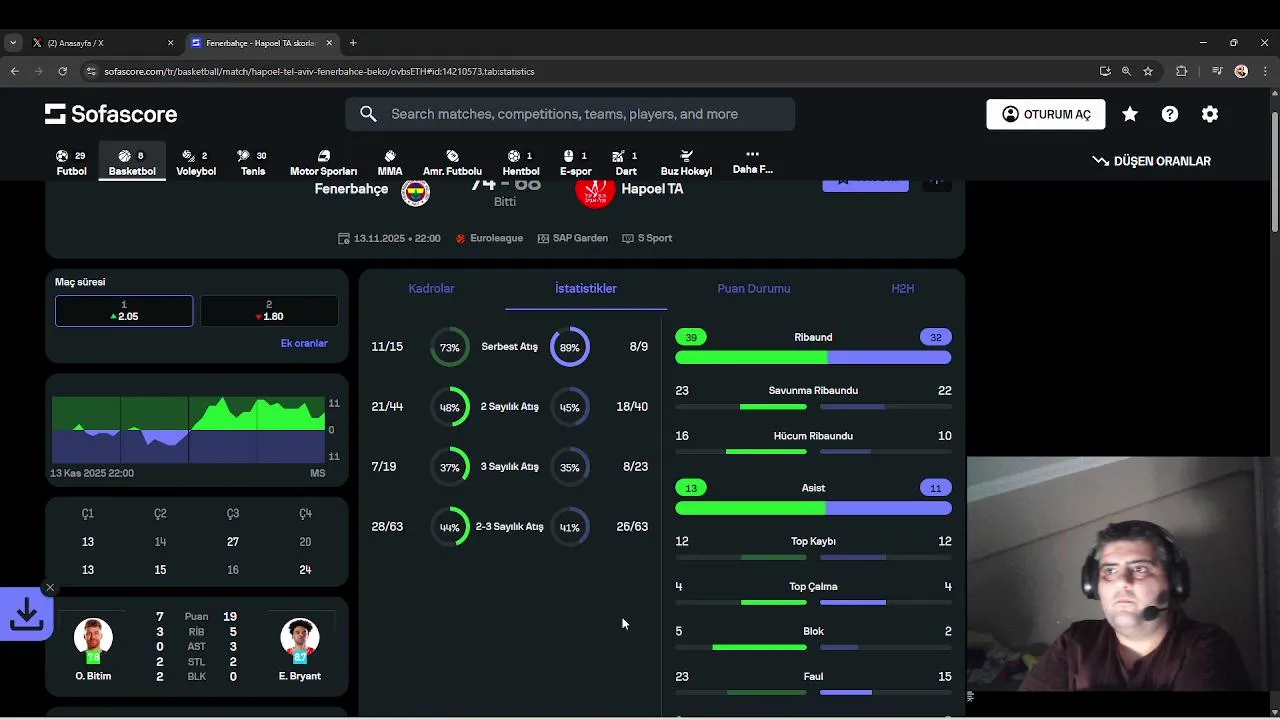
Task: Click the Hapoel TA team crest
Action: [595, 192]
